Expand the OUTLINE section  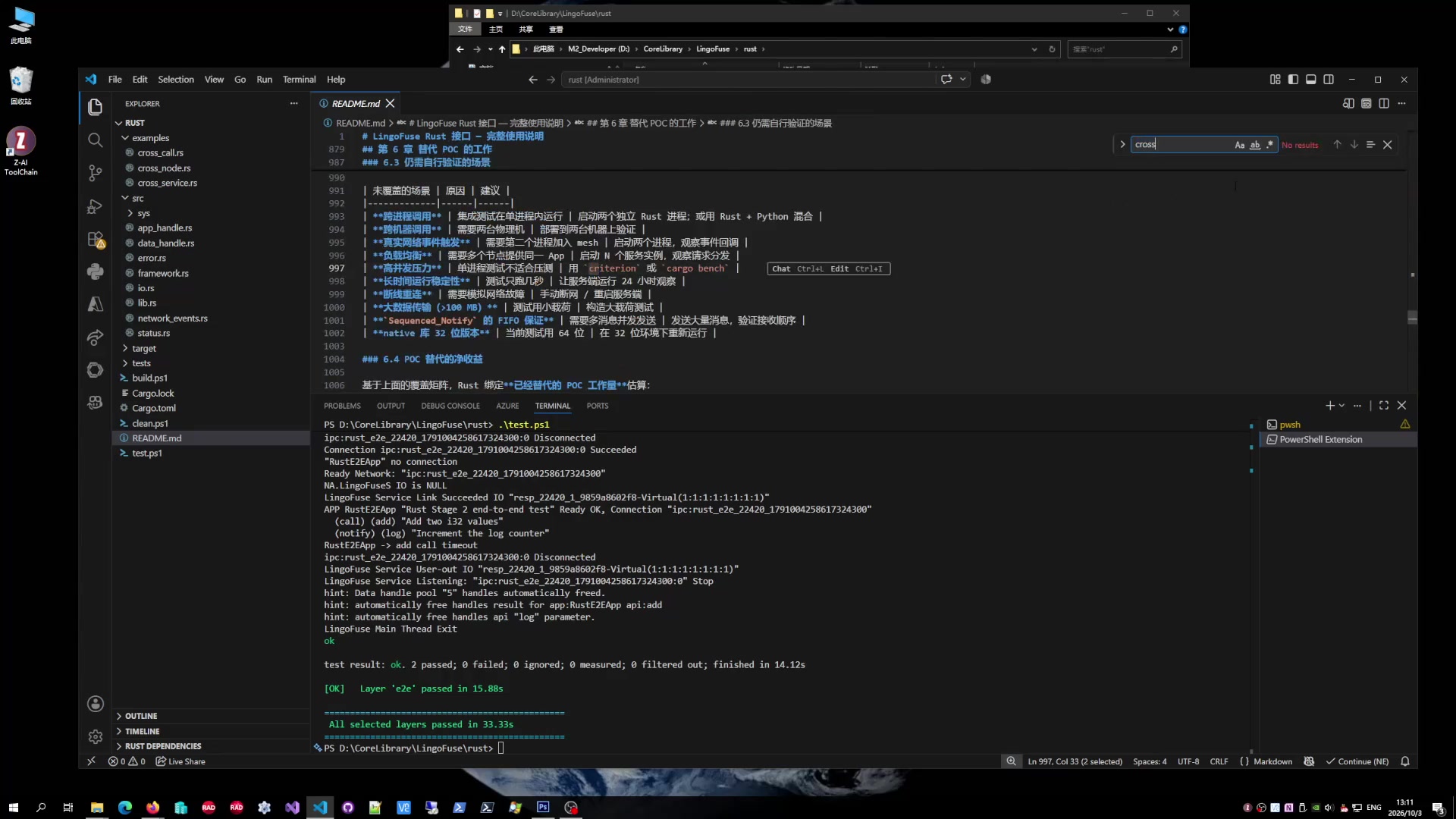pos(140,716)
